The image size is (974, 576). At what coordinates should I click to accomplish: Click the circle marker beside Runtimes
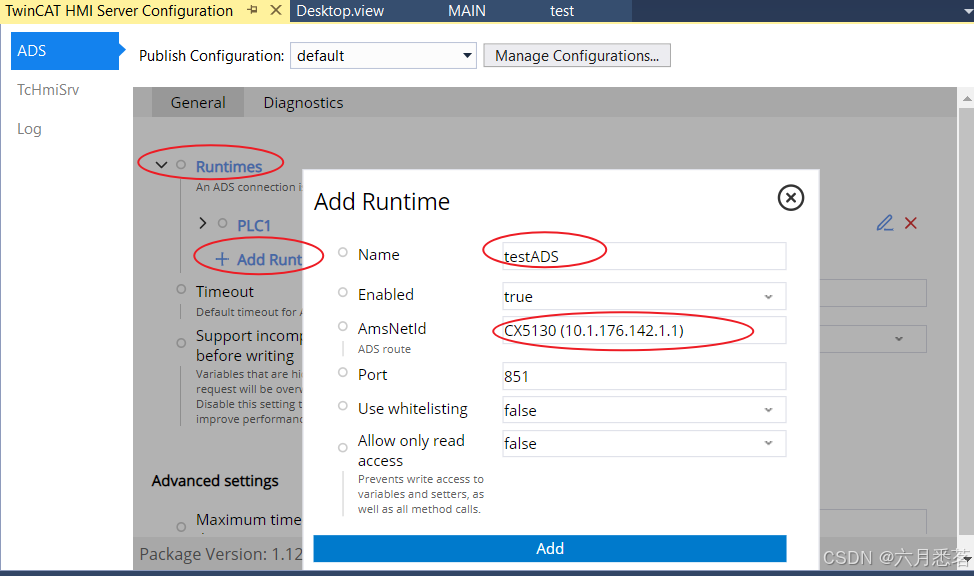pyautogui.click(x=181, y=165)
